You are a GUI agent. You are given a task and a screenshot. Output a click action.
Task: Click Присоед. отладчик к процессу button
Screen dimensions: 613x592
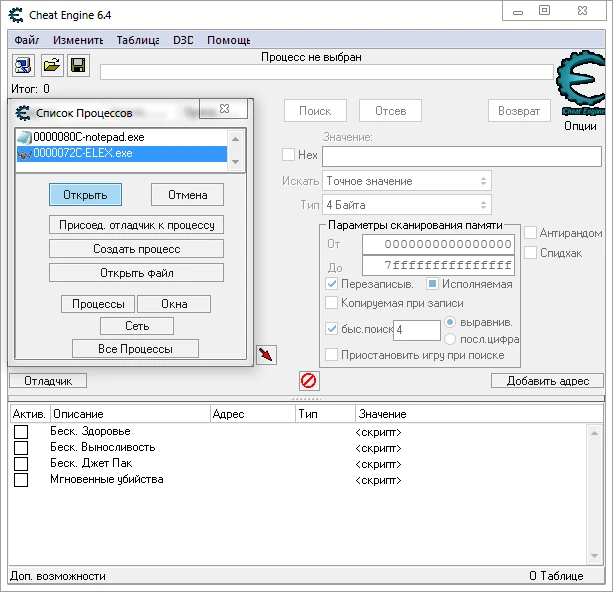pos(136,225)
